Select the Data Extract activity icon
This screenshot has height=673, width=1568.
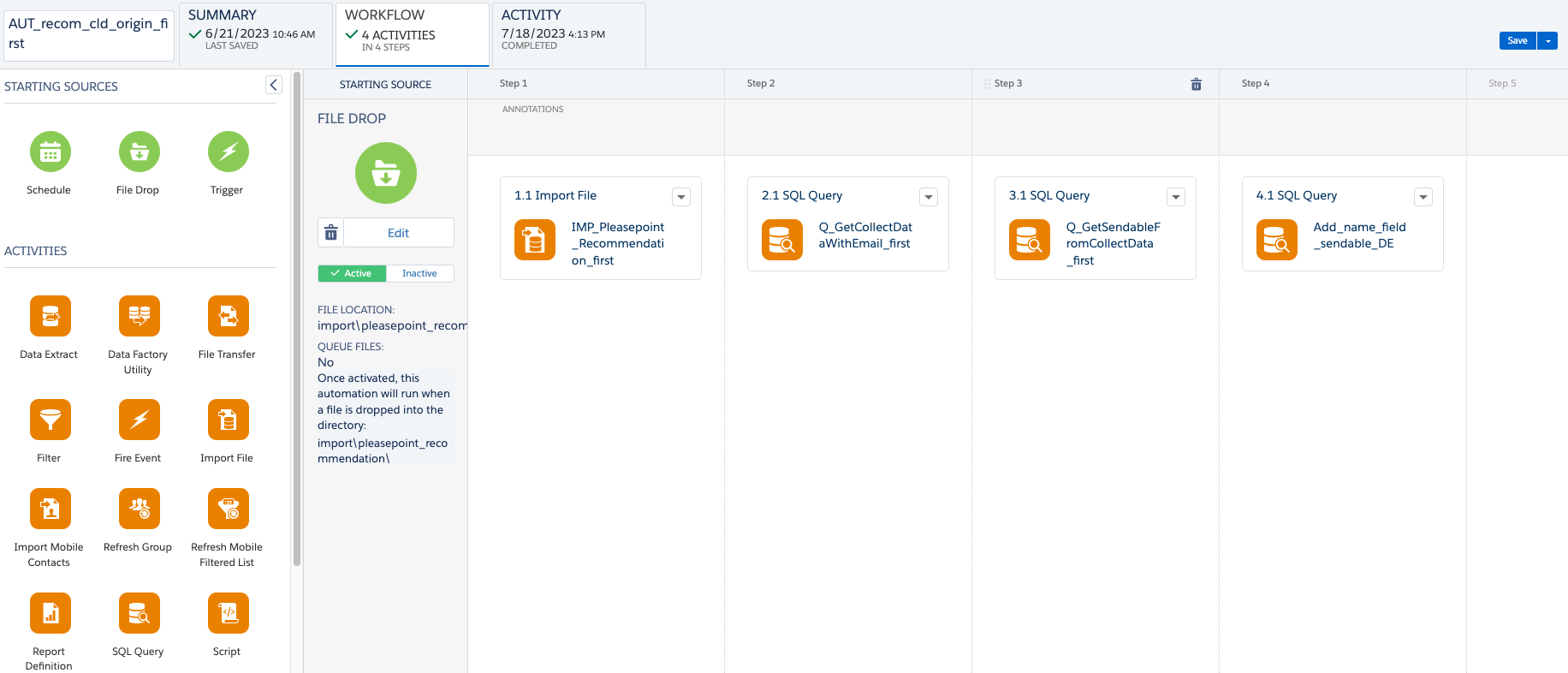click(50, 317)
